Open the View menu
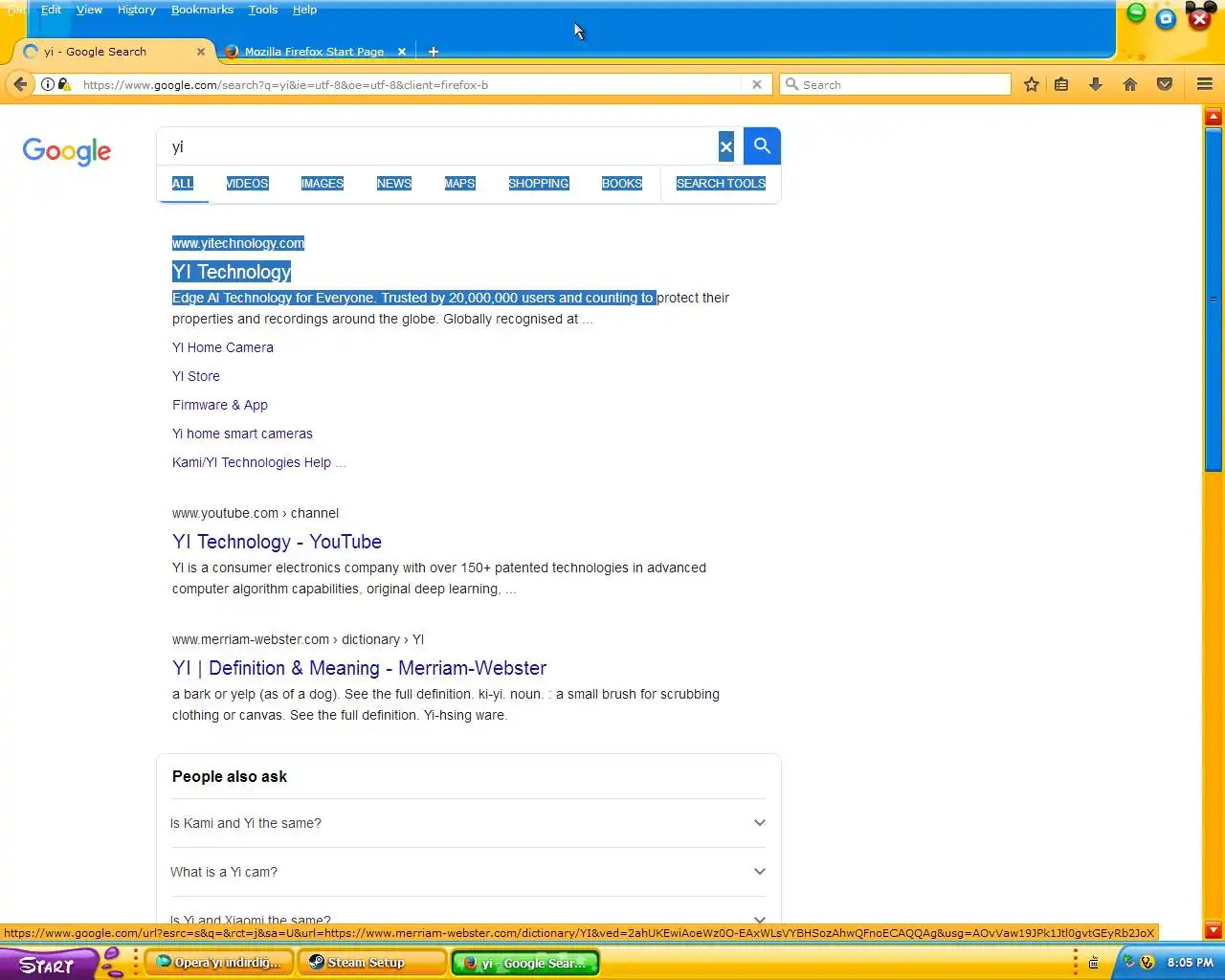Screen dimensions: 1225x980 pos(89,10)
